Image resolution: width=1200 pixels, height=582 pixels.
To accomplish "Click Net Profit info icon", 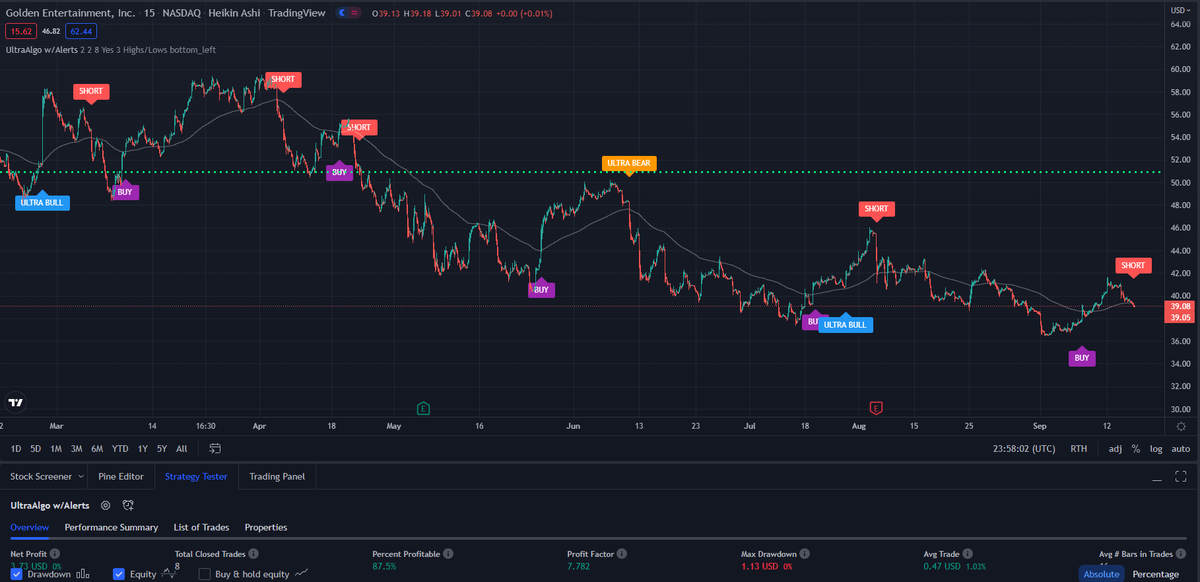I will (x=54, y=553).
